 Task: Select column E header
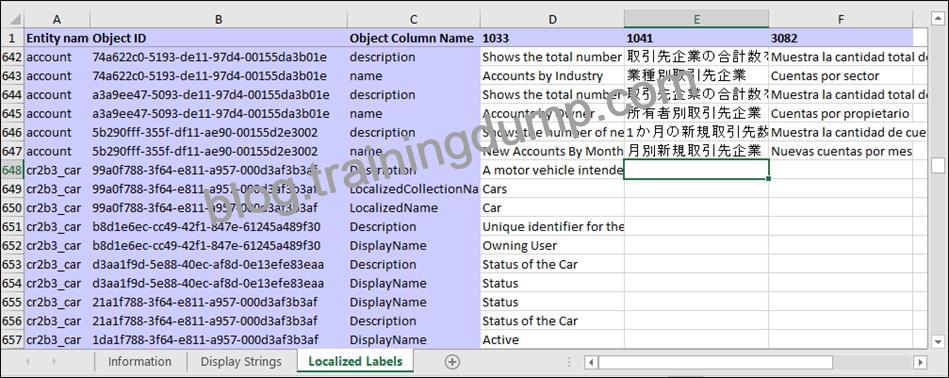697,19
